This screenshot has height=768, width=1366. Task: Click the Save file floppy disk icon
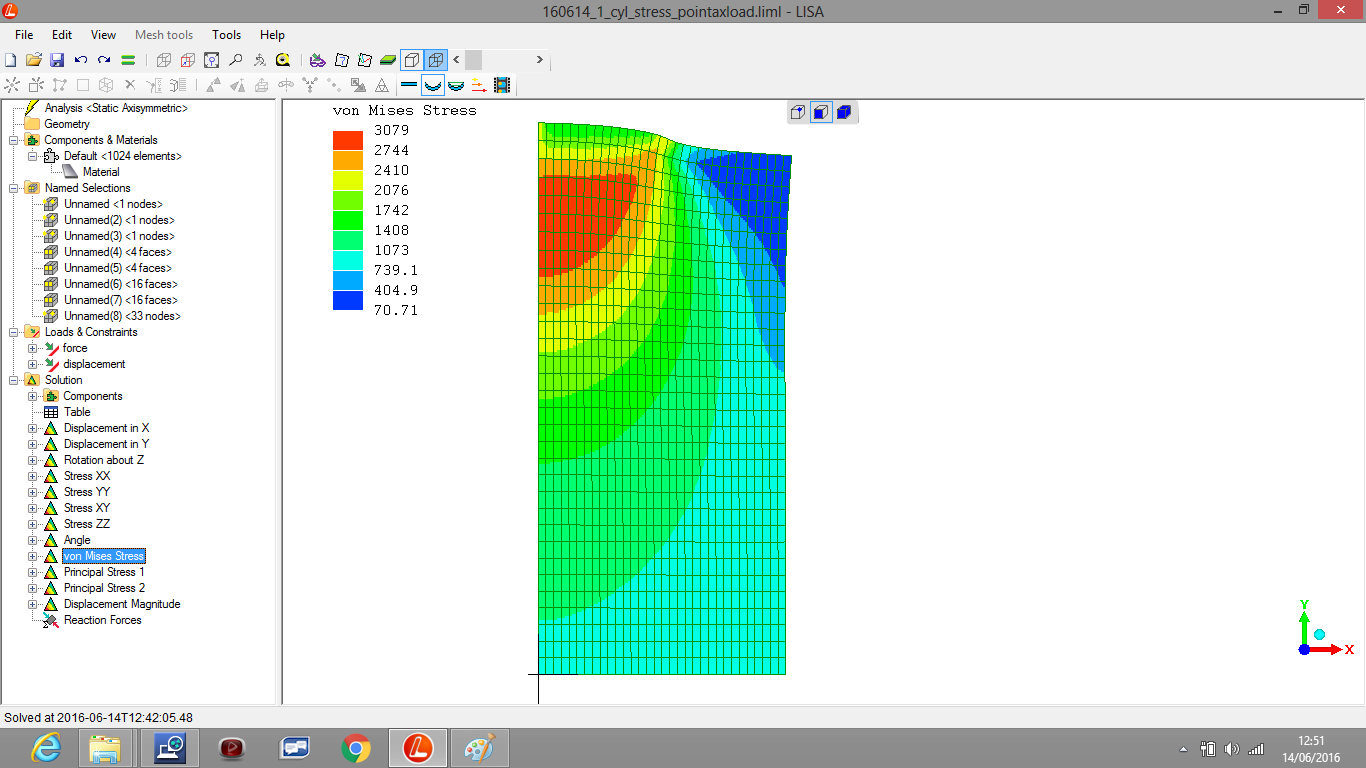(x=57, y=60)
